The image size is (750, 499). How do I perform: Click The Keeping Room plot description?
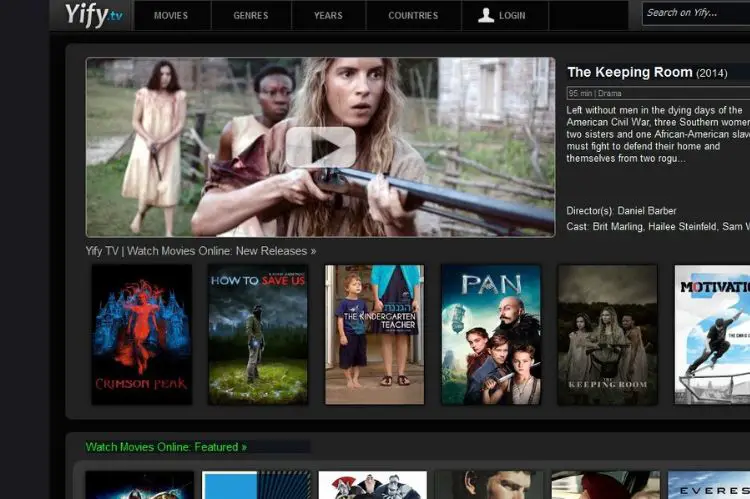(658, 134)
